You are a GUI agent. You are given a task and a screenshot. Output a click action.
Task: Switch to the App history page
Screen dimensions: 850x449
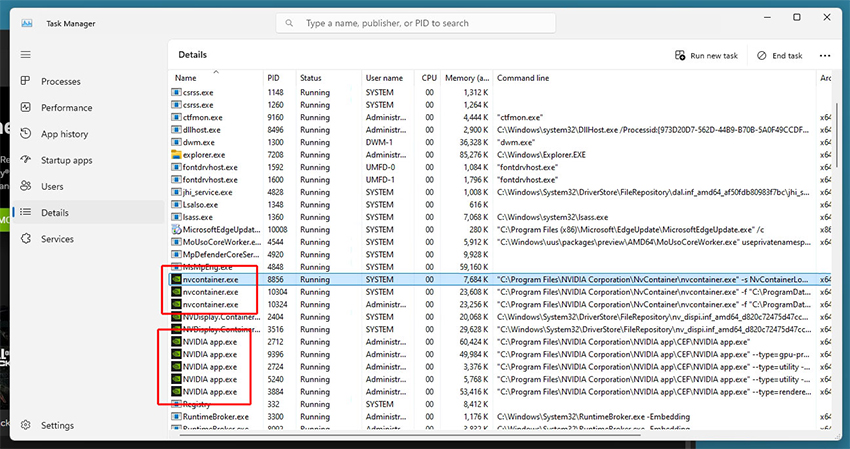coord(88,133)
